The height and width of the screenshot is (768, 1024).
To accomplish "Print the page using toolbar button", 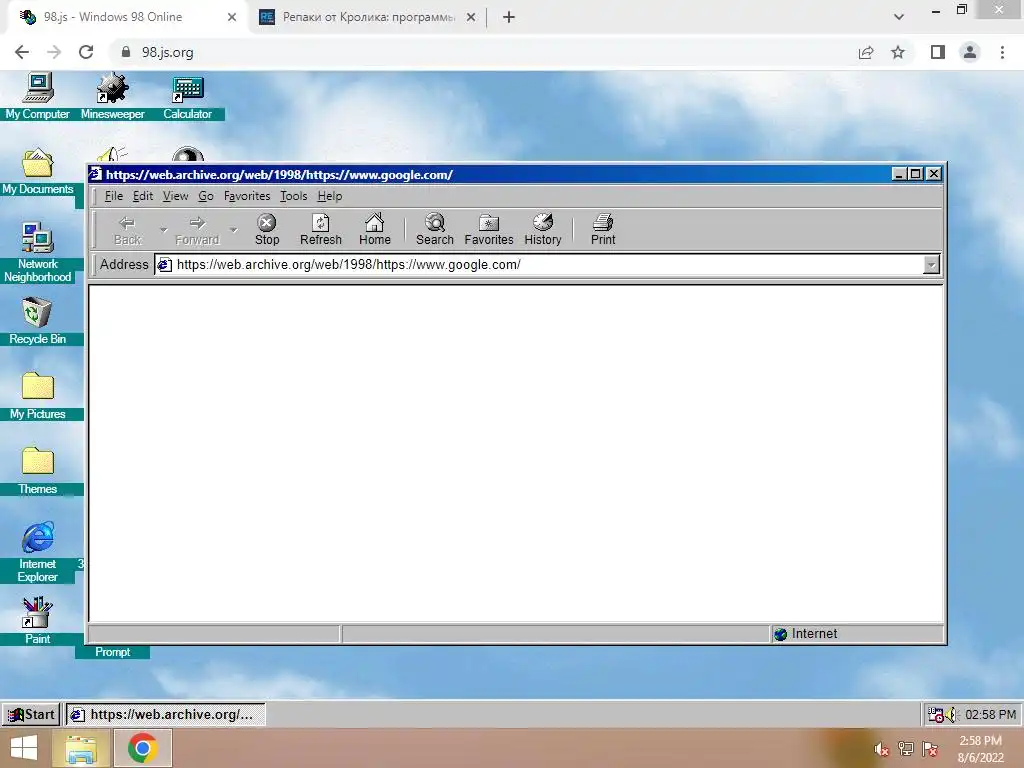I will (603, 230).
